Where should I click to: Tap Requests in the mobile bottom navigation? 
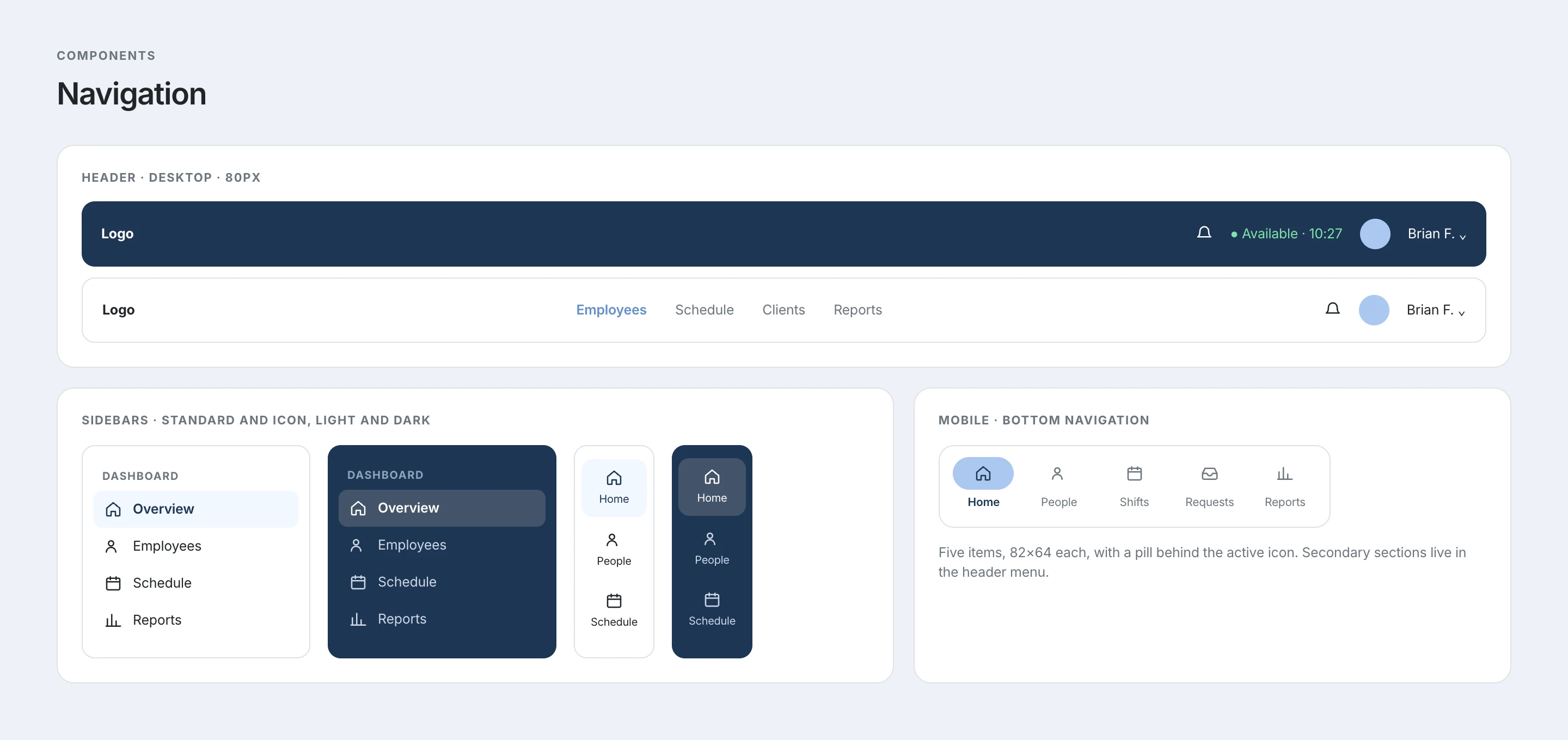pos(1209,485)
